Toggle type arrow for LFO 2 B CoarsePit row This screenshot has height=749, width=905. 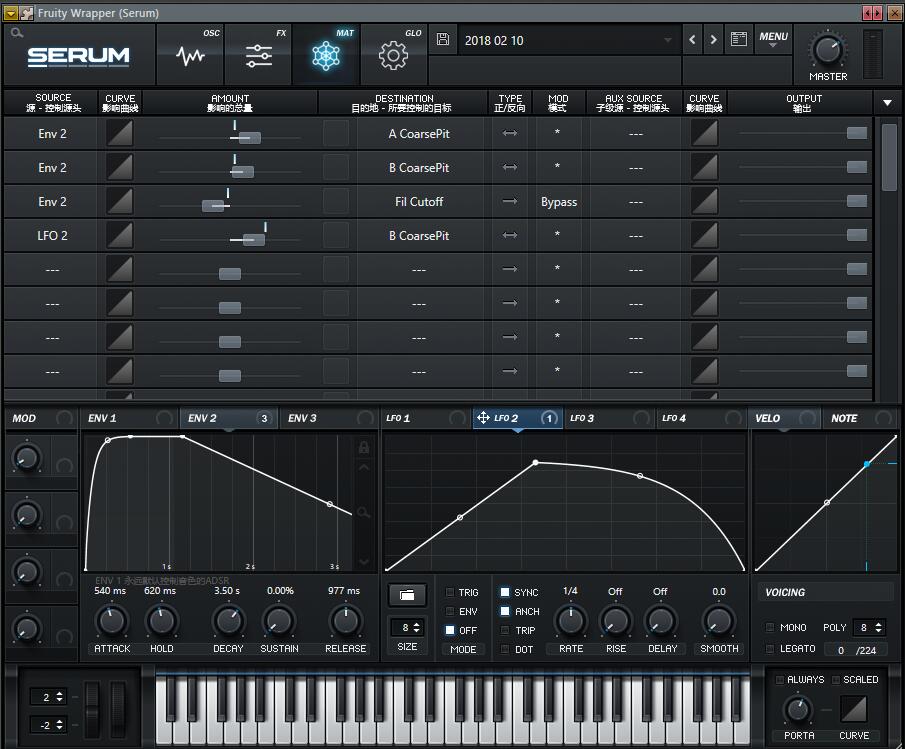pos(510,235)
